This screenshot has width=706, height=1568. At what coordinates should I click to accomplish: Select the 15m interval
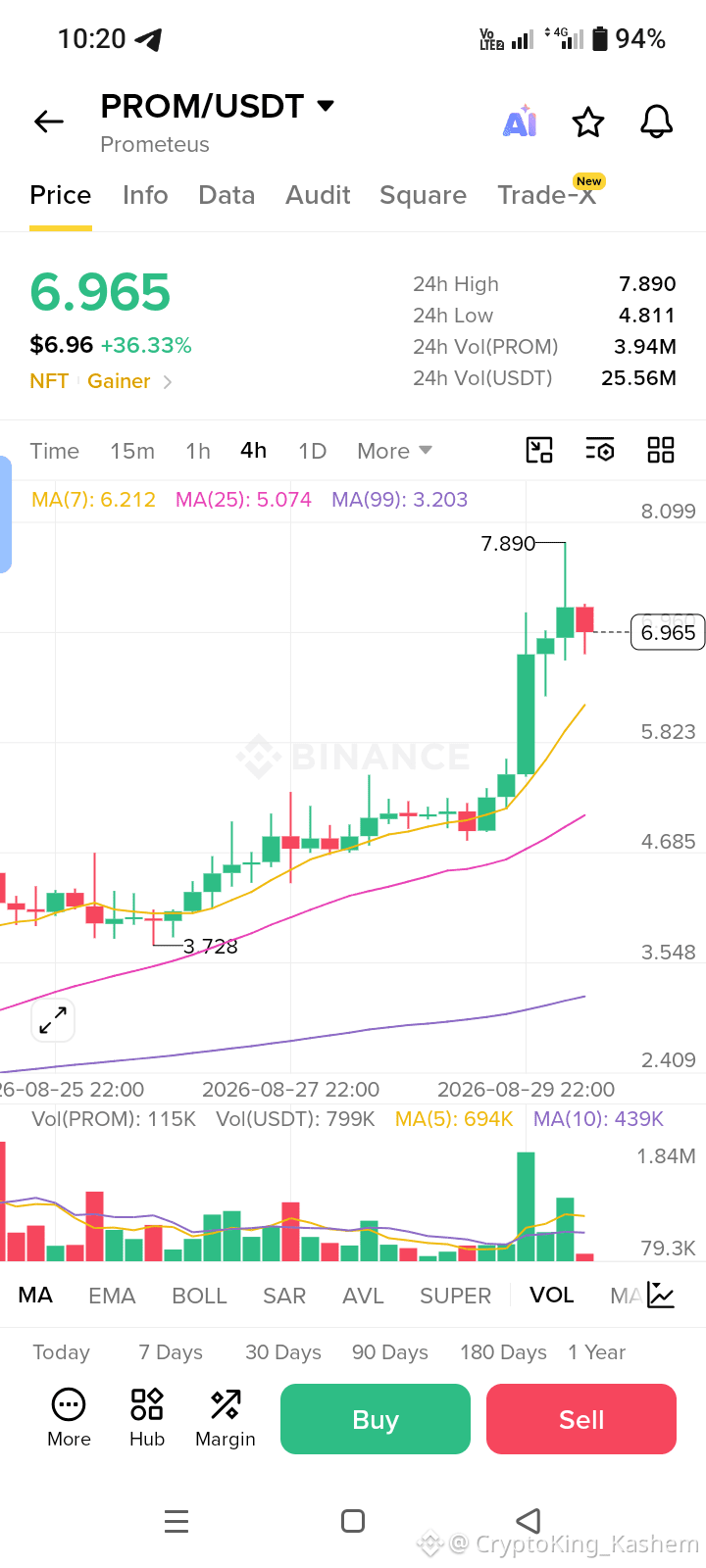[x=132, y=451]
